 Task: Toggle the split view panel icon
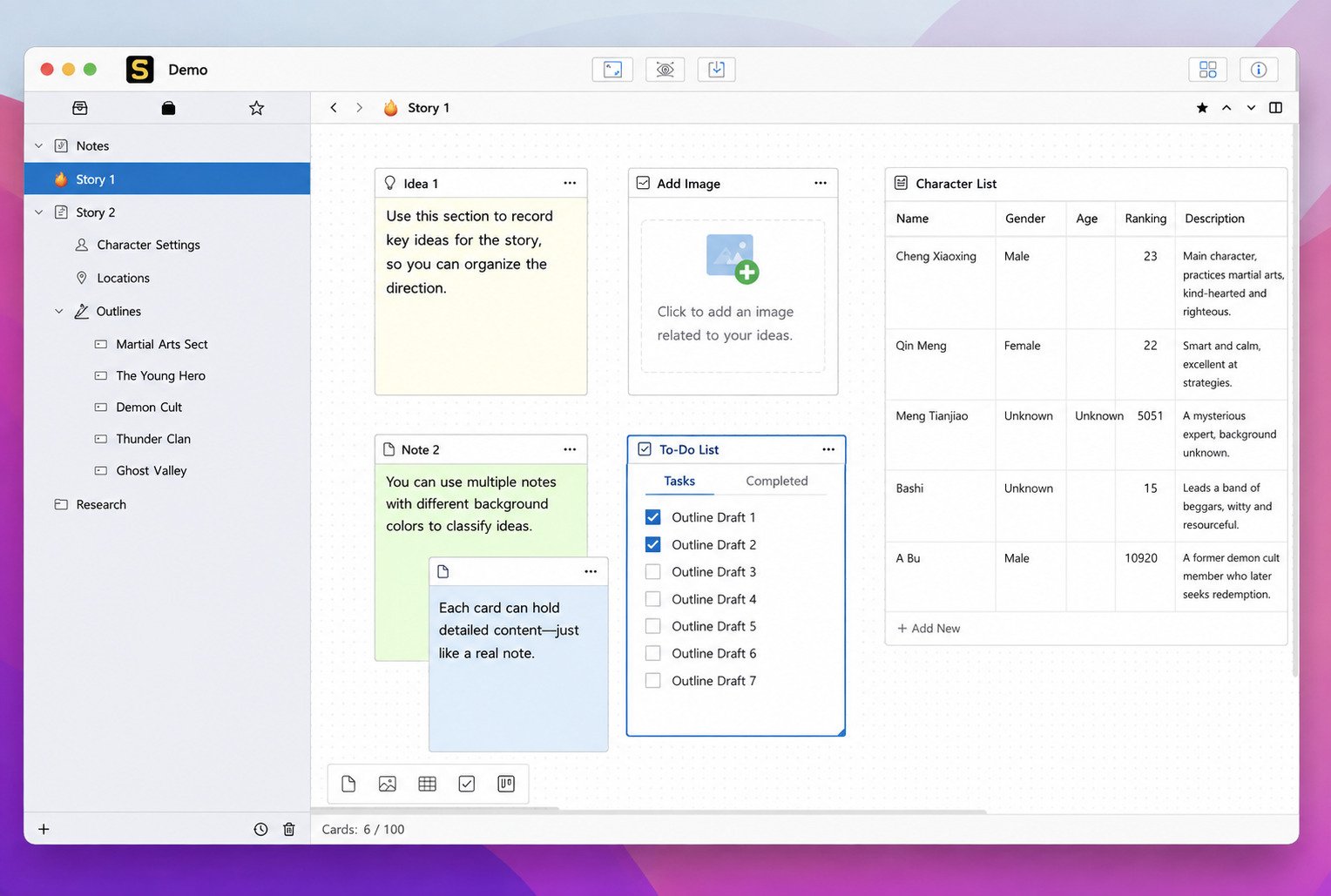click(1275, 108)
